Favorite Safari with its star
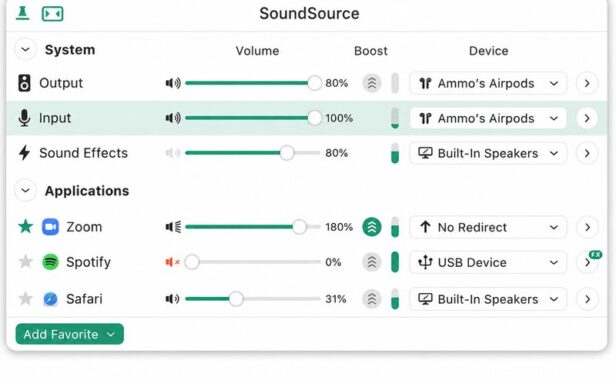Image resolution: width=616 pixels, height=380 pixels. coord(26,299)
